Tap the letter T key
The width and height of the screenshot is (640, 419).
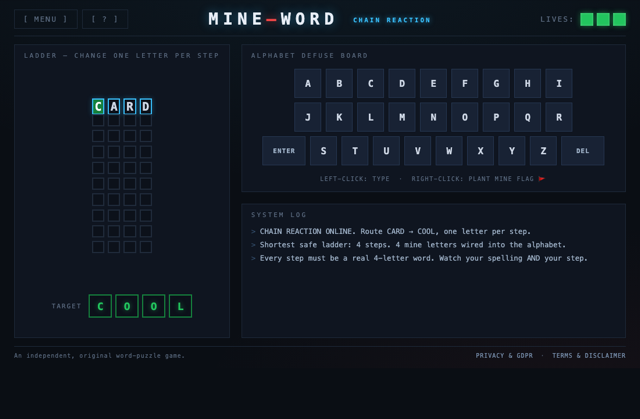click(355, 151)
